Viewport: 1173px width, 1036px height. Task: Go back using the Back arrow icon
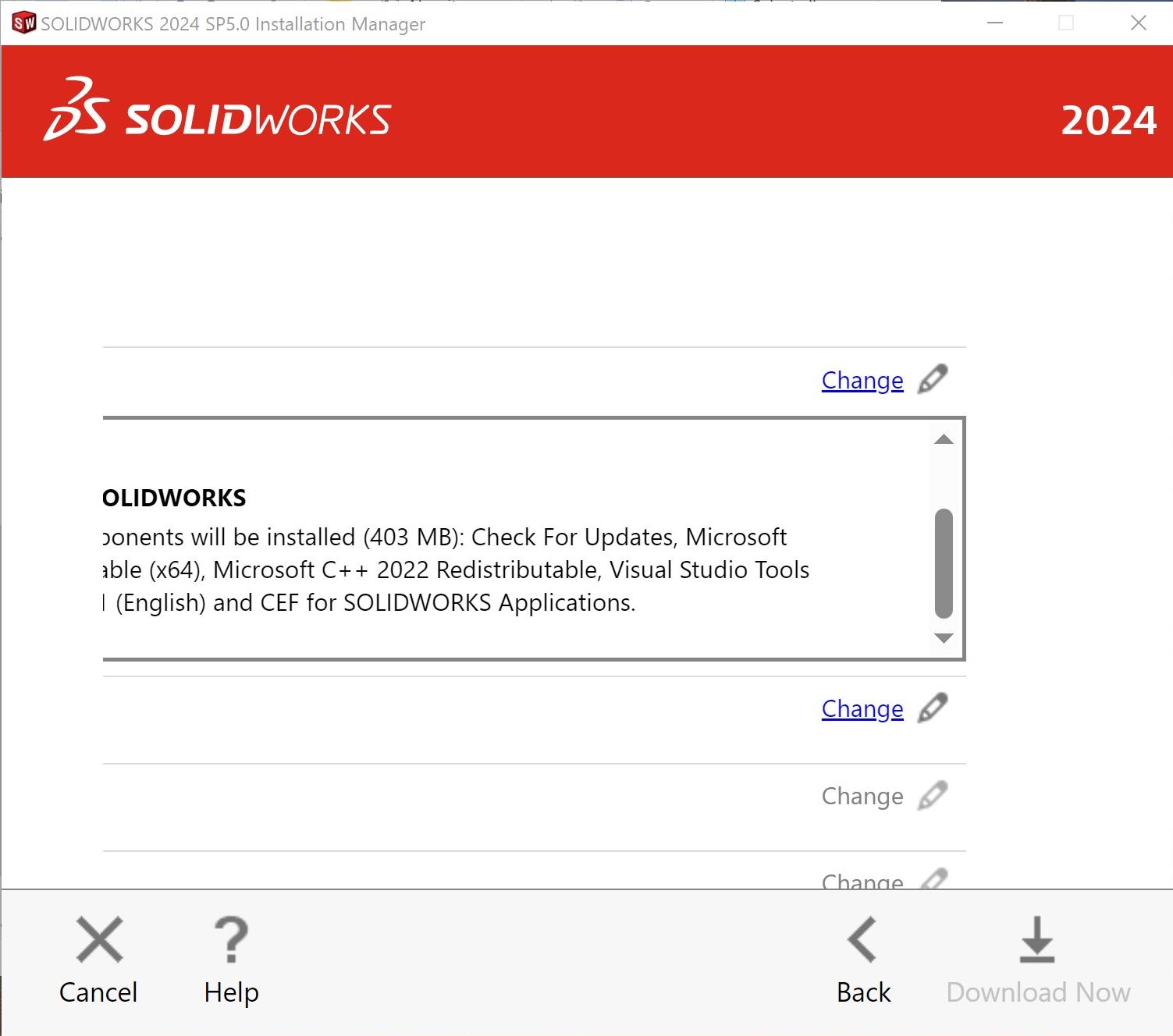862,939
